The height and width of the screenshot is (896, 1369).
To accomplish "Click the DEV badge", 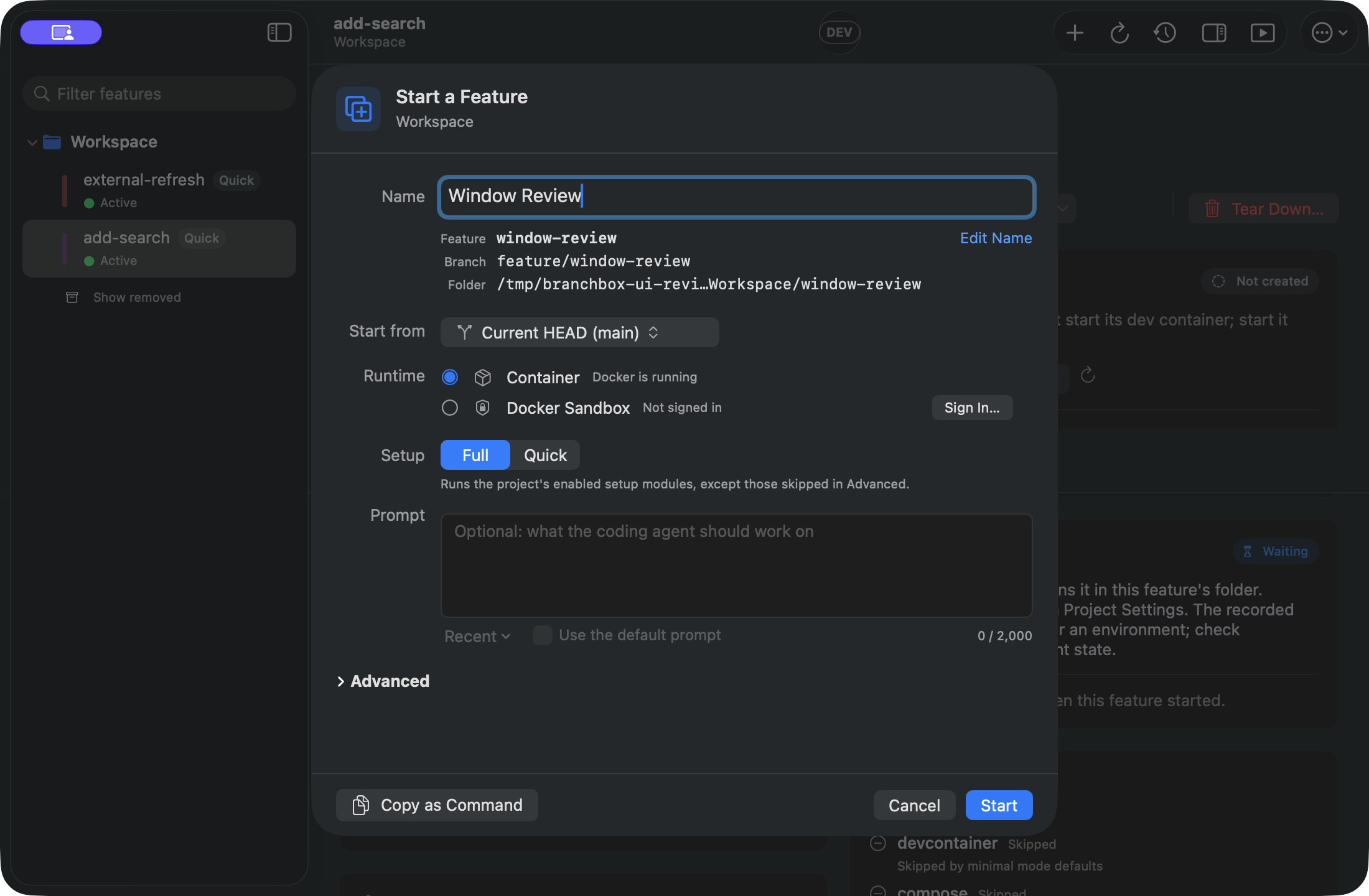I will pyautogui.click(x=839, y=32).
